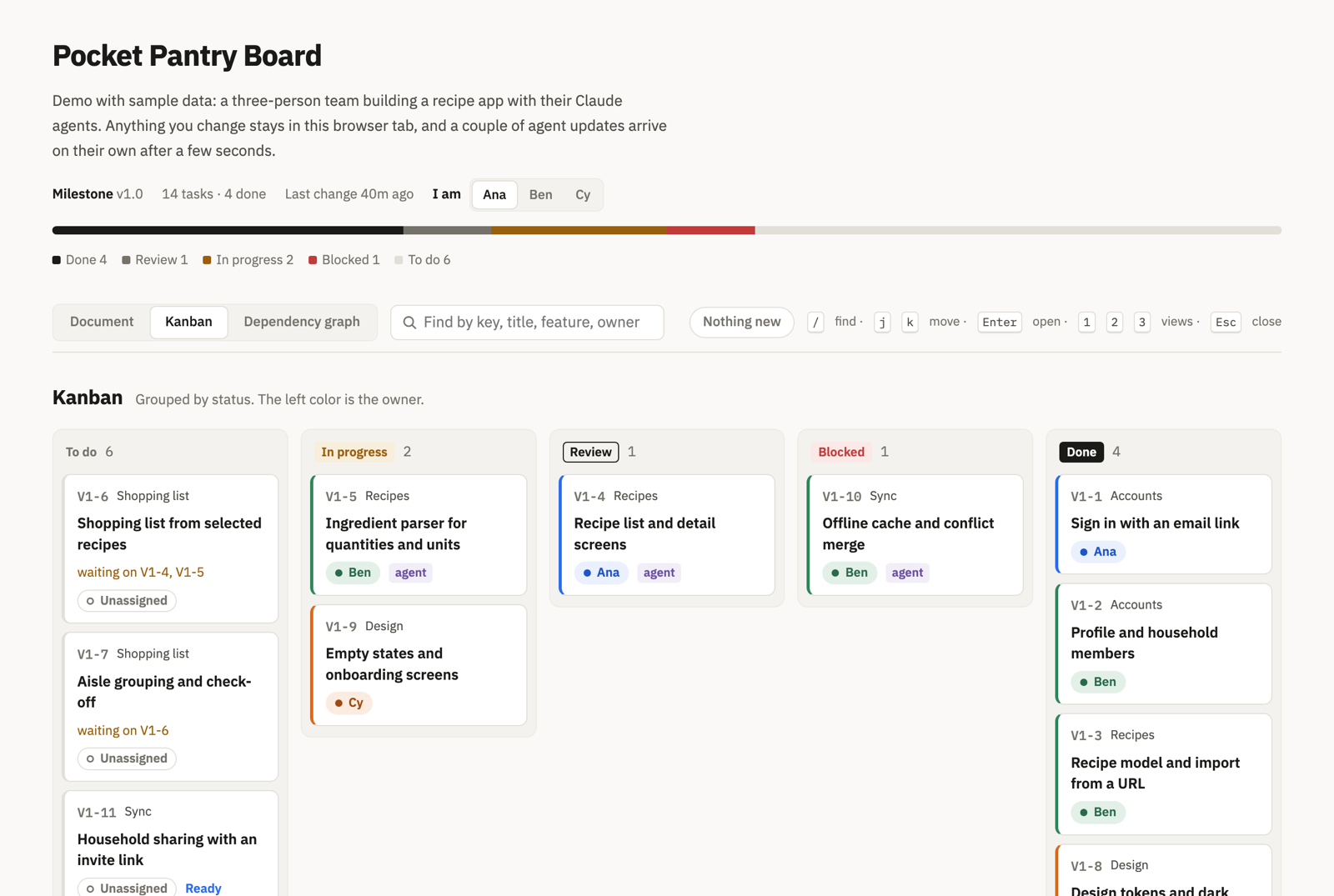This screenshot has width=1334, height=896.
Task: Click the Ready label on card V1-11
Action: click(x=203, y=888)
